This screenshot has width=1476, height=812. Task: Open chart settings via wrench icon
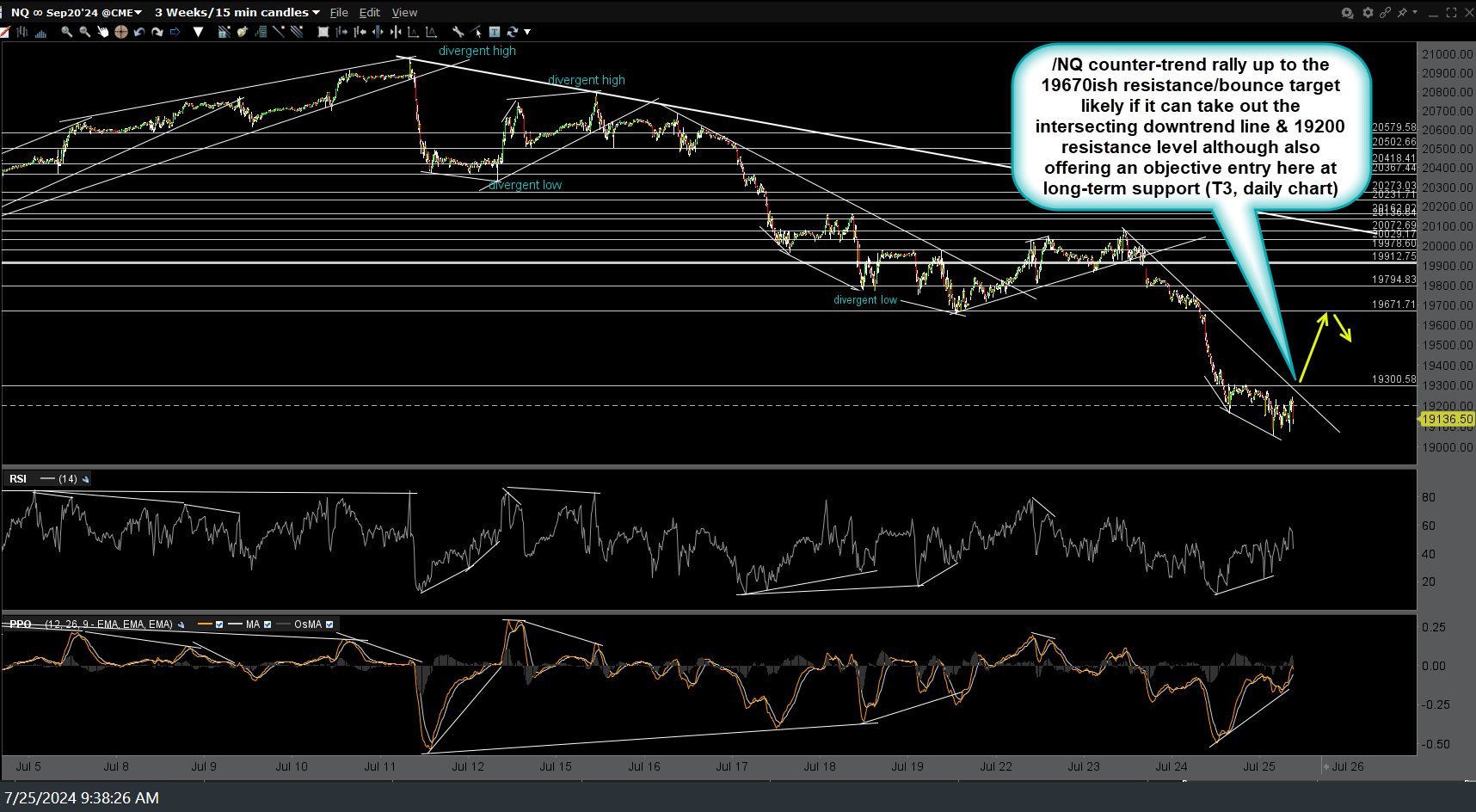(x=458, y=32)
